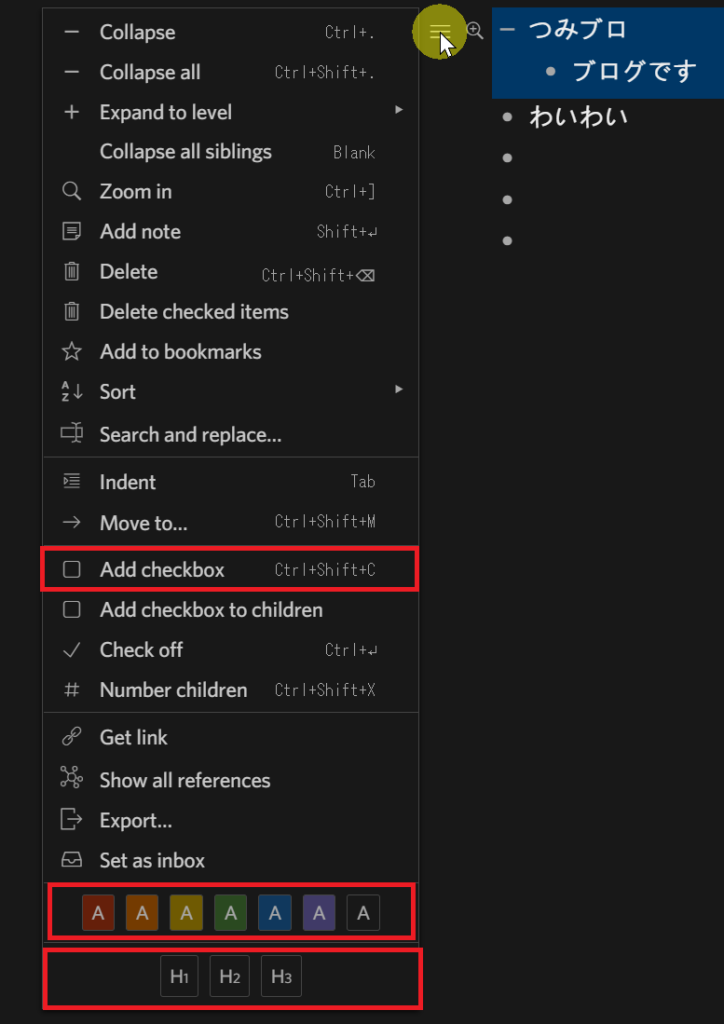This screenshot has width=724, height=1024.
Task: Select Add checkbox to children
Action: click(x=230, y=610)
